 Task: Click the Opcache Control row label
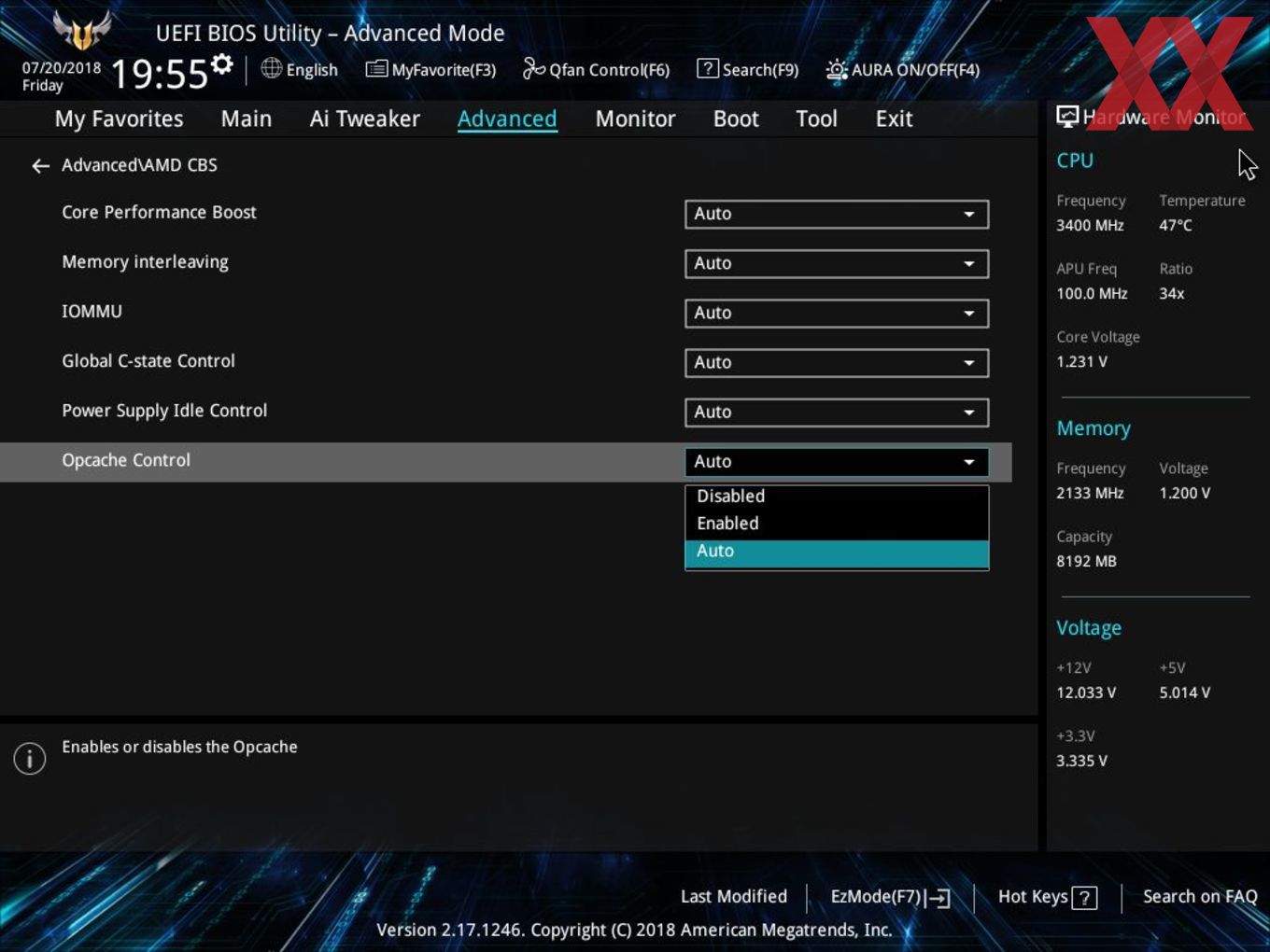tap(126, 460)
